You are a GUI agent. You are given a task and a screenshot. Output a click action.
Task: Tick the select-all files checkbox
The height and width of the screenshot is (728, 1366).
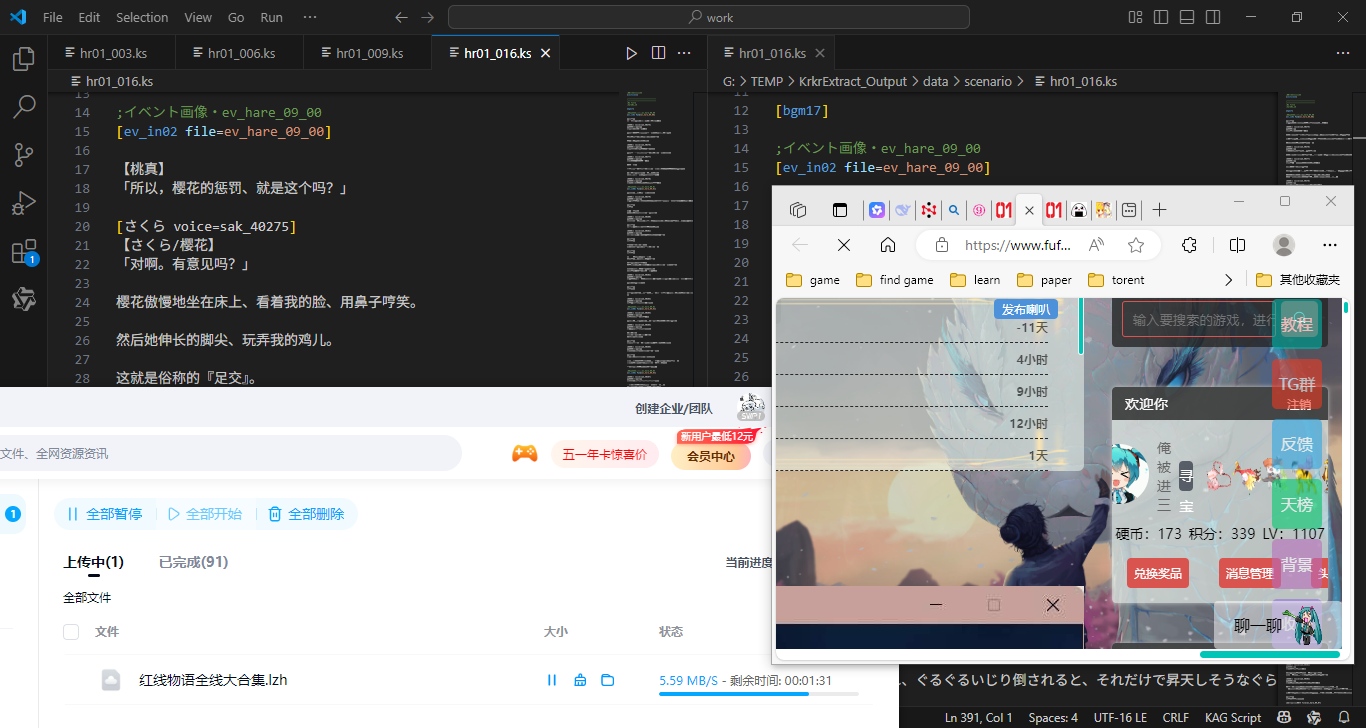tap(71, 632)
